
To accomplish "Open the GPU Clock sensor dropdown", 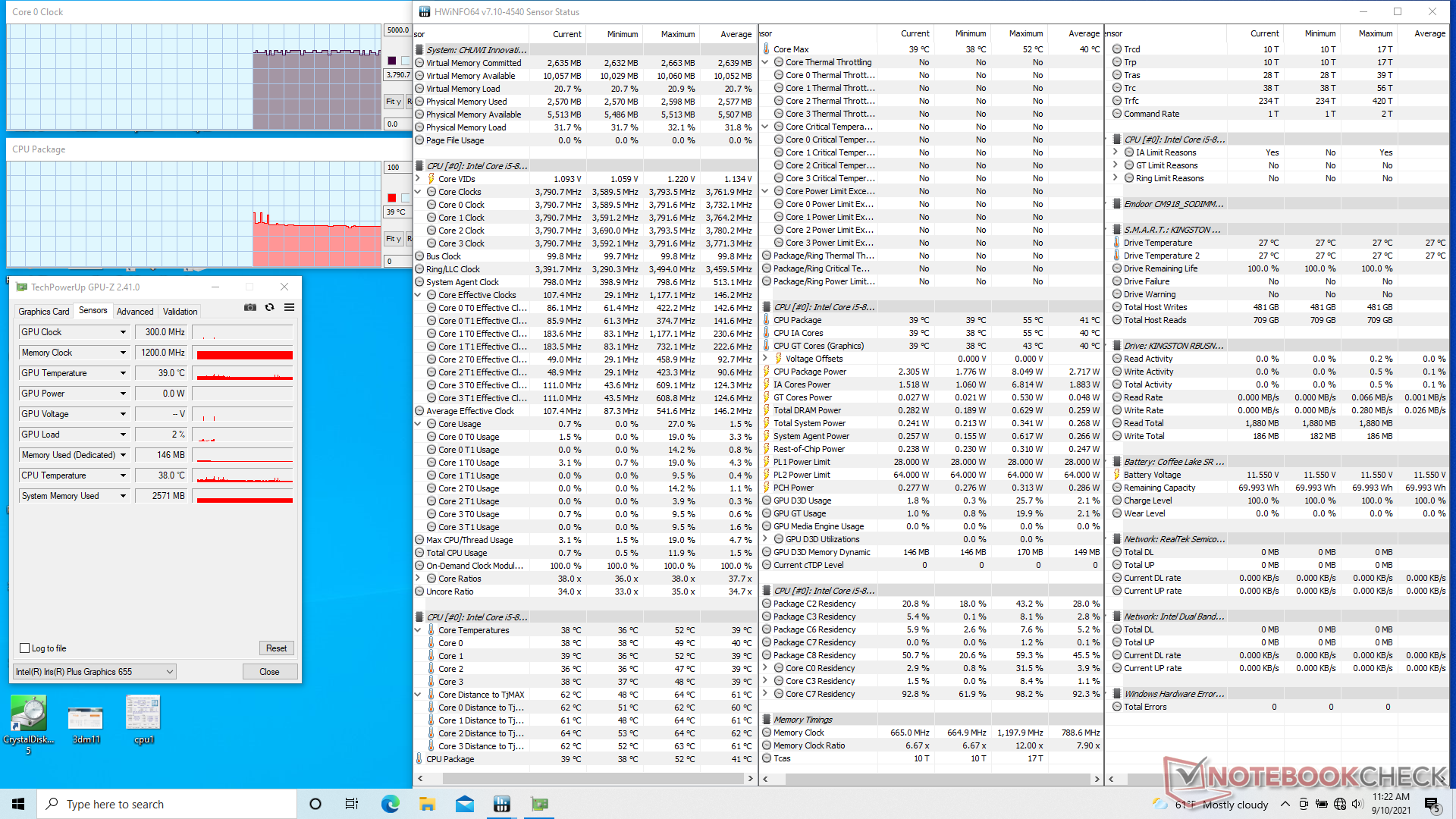I will click(123, 332).
